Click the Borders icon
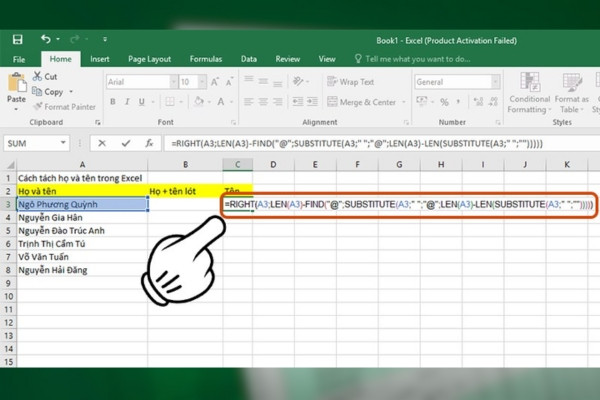The width and height of the screenshot is (600, 400). [170, 102]
